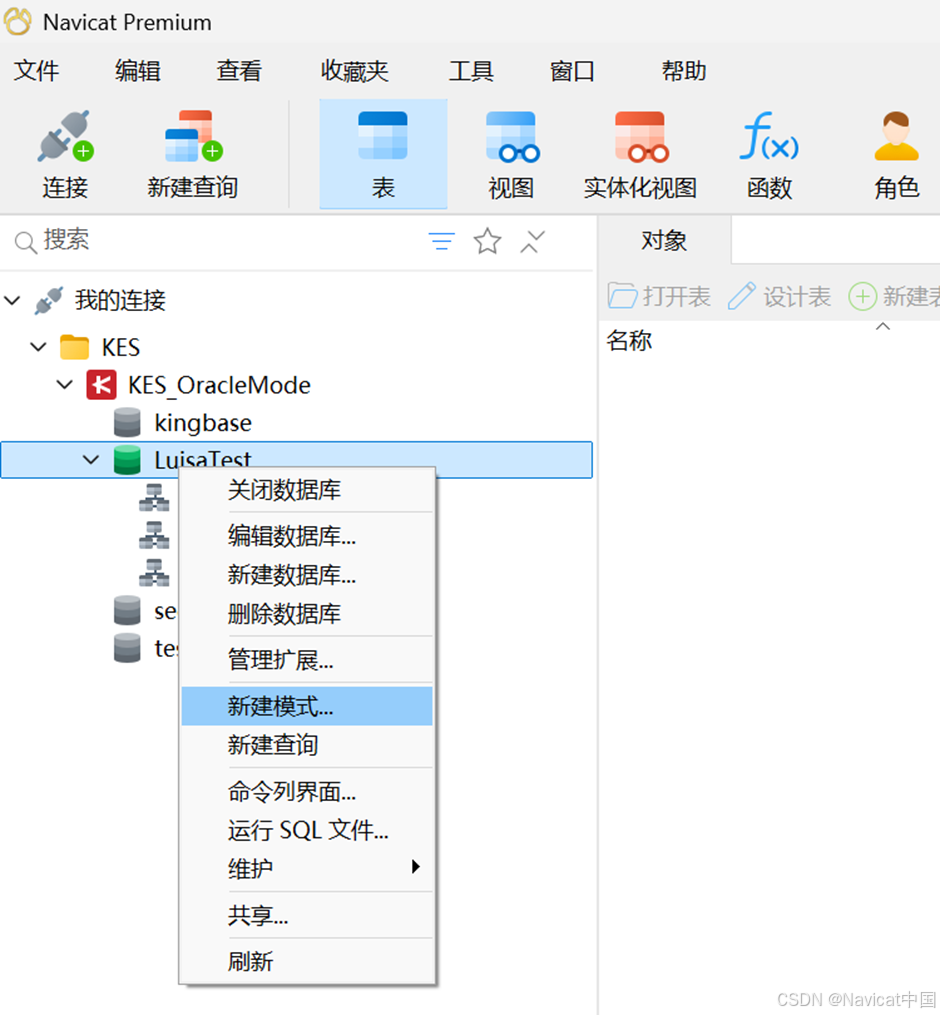Viewport: 940px width, 1015px height.
Task: Choose Share (共享...) in context menu
Action: tap(307, 915)
